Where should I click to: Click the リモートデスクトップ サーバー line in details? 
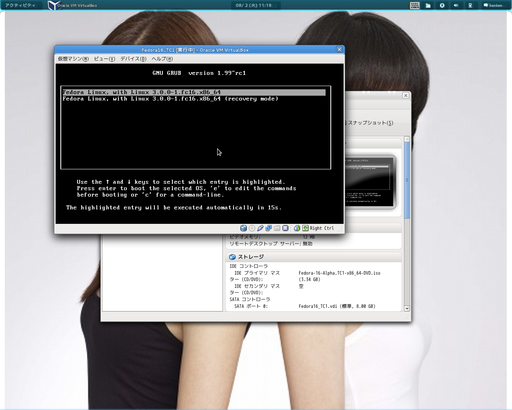(x=271, y=244)
